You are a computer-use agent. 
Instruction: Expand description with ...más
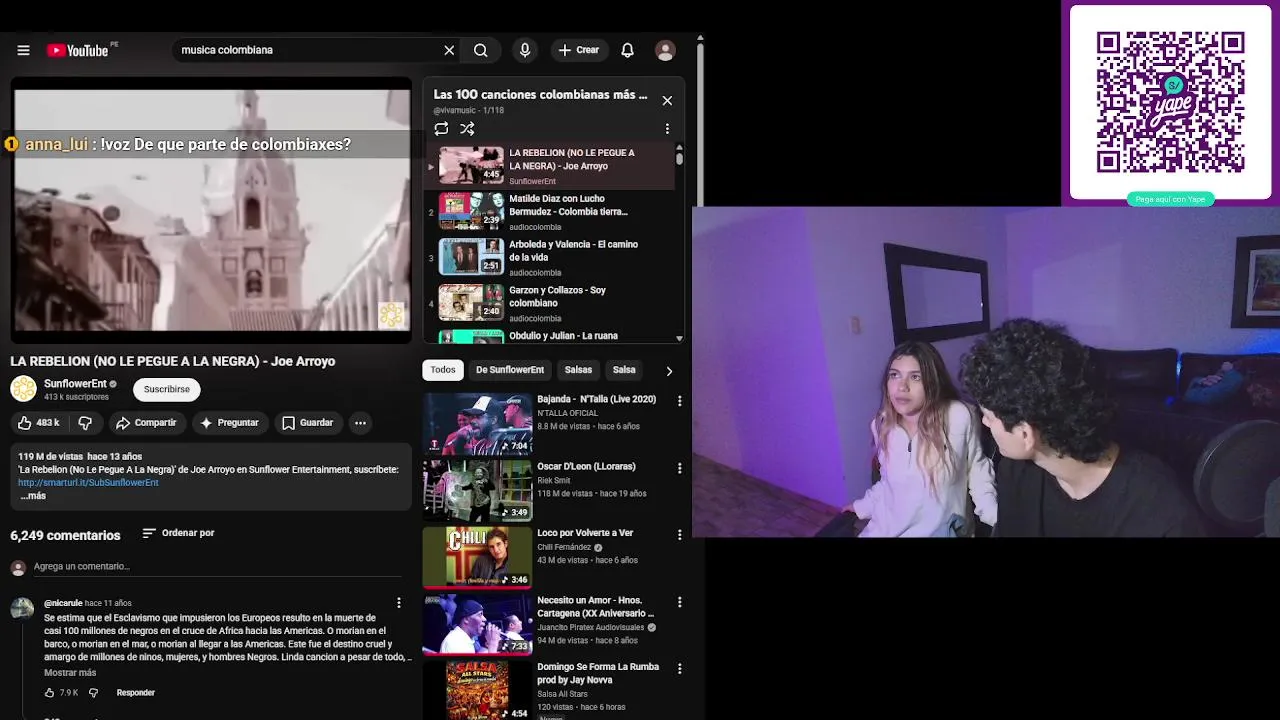point(33,496)
